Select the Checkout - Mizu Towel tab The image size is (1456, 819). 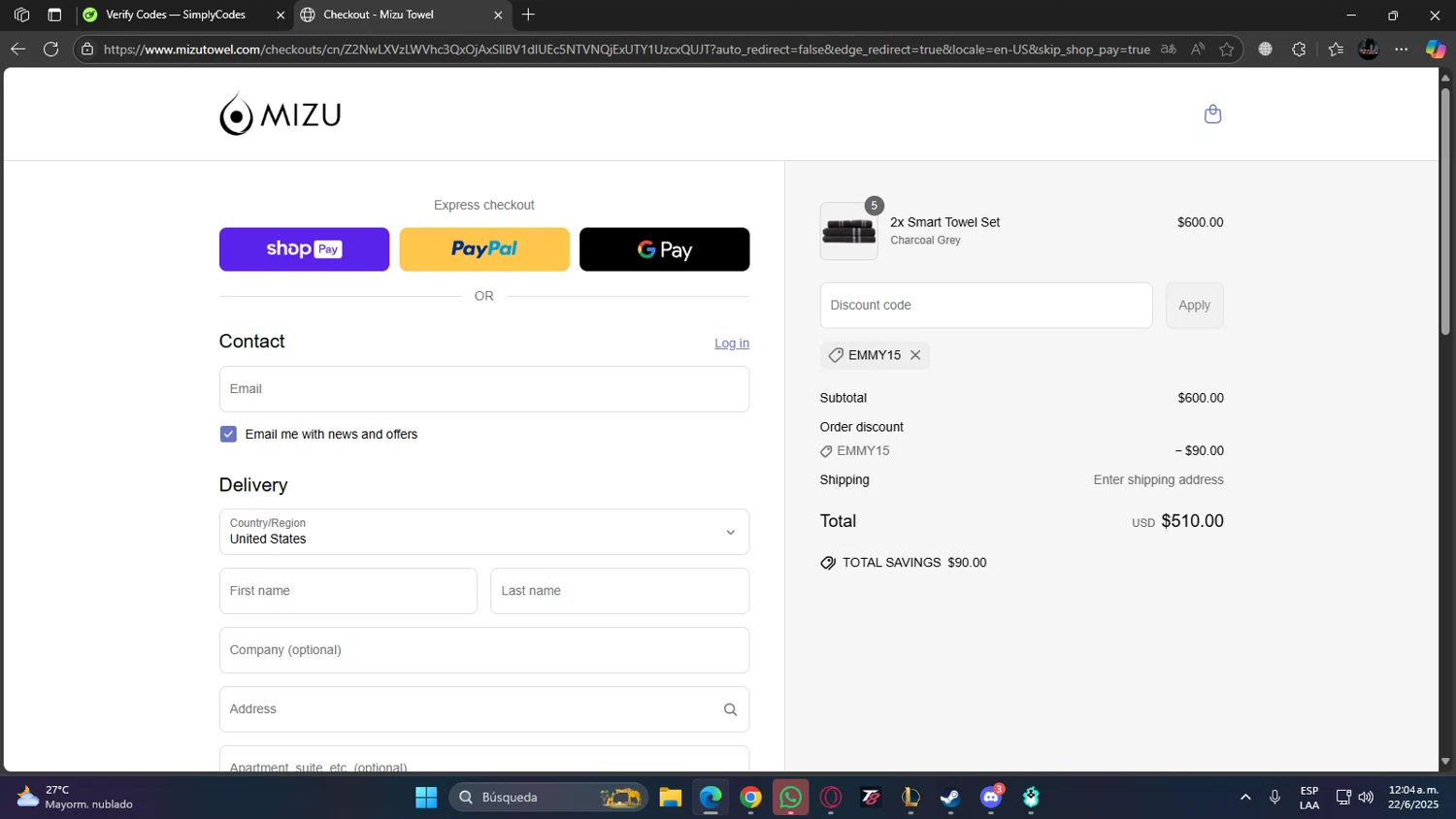[402, 15]
